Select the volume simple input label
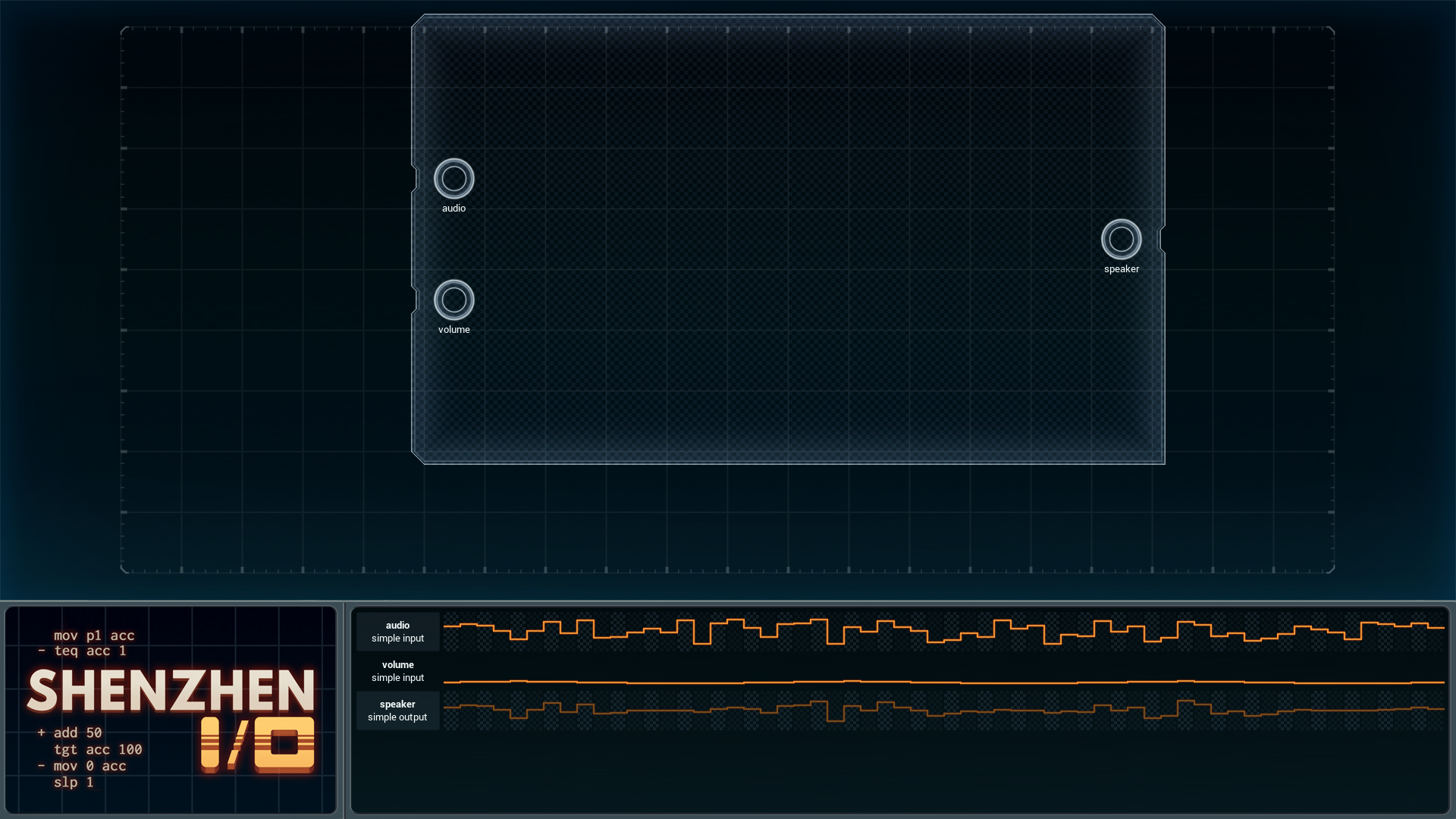Viewport: 1456px width, 819px height. click(397, 671)
